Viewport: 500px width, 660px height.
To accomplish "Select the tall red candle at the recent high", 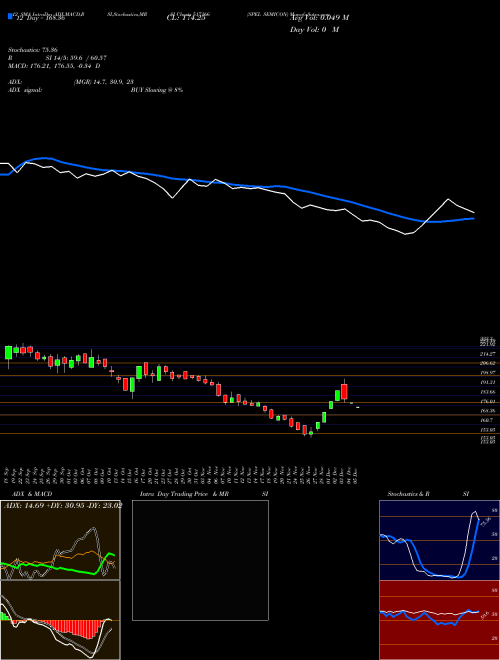I will 344,391.
